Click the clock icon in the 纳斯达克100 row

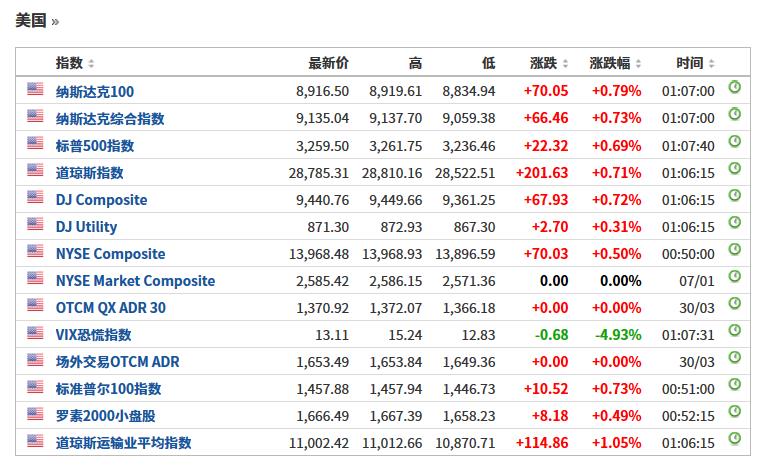click(734, 87)
